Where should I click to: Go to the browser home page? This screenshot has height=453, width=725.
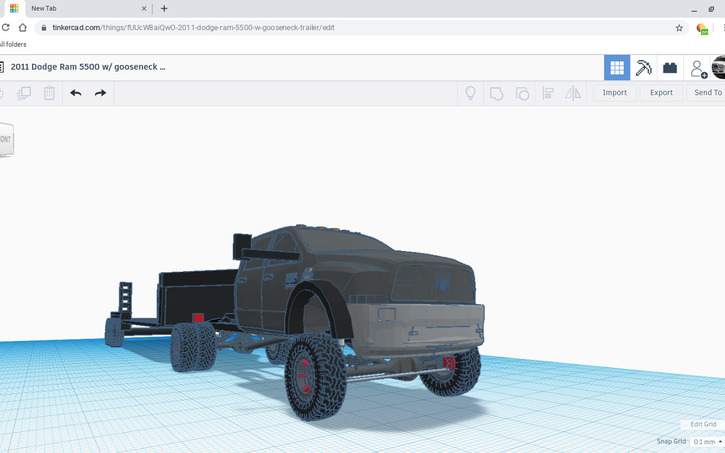click(x=22, y=28)
